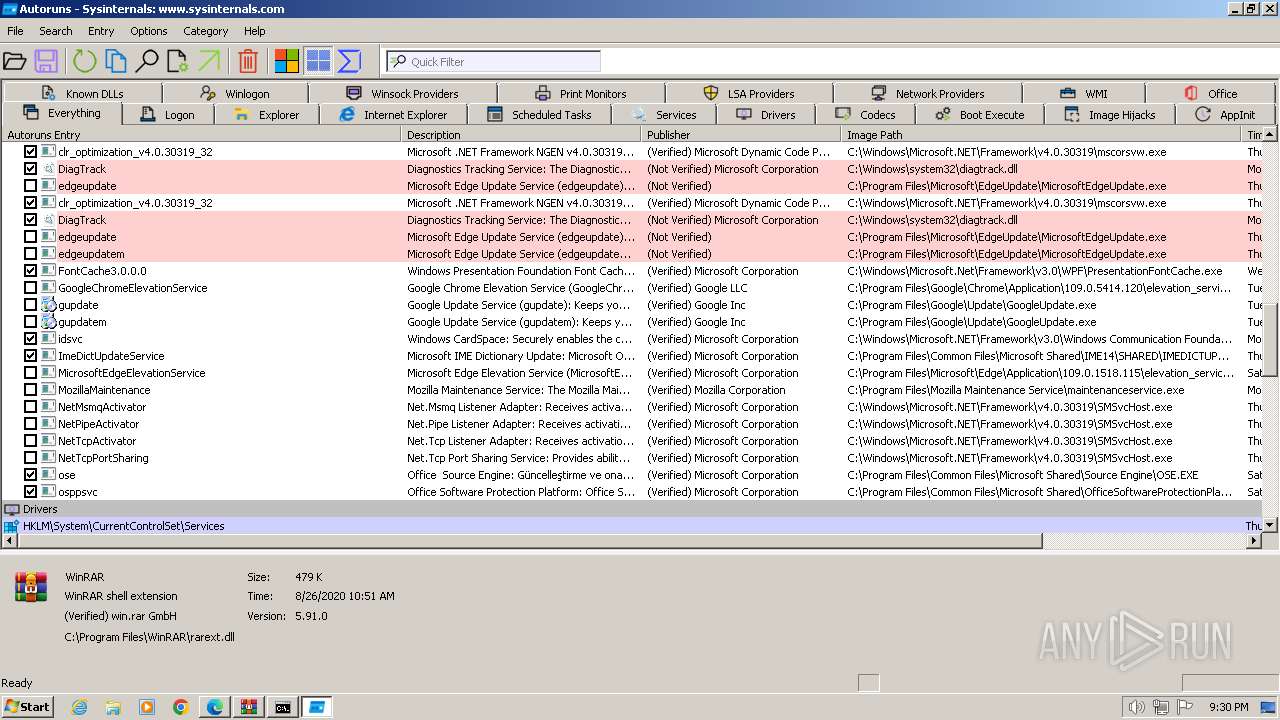Open Windows Explorer folder taskbar icon
The height and width of the screenshot is (720, 1280).
pos(113,707)
